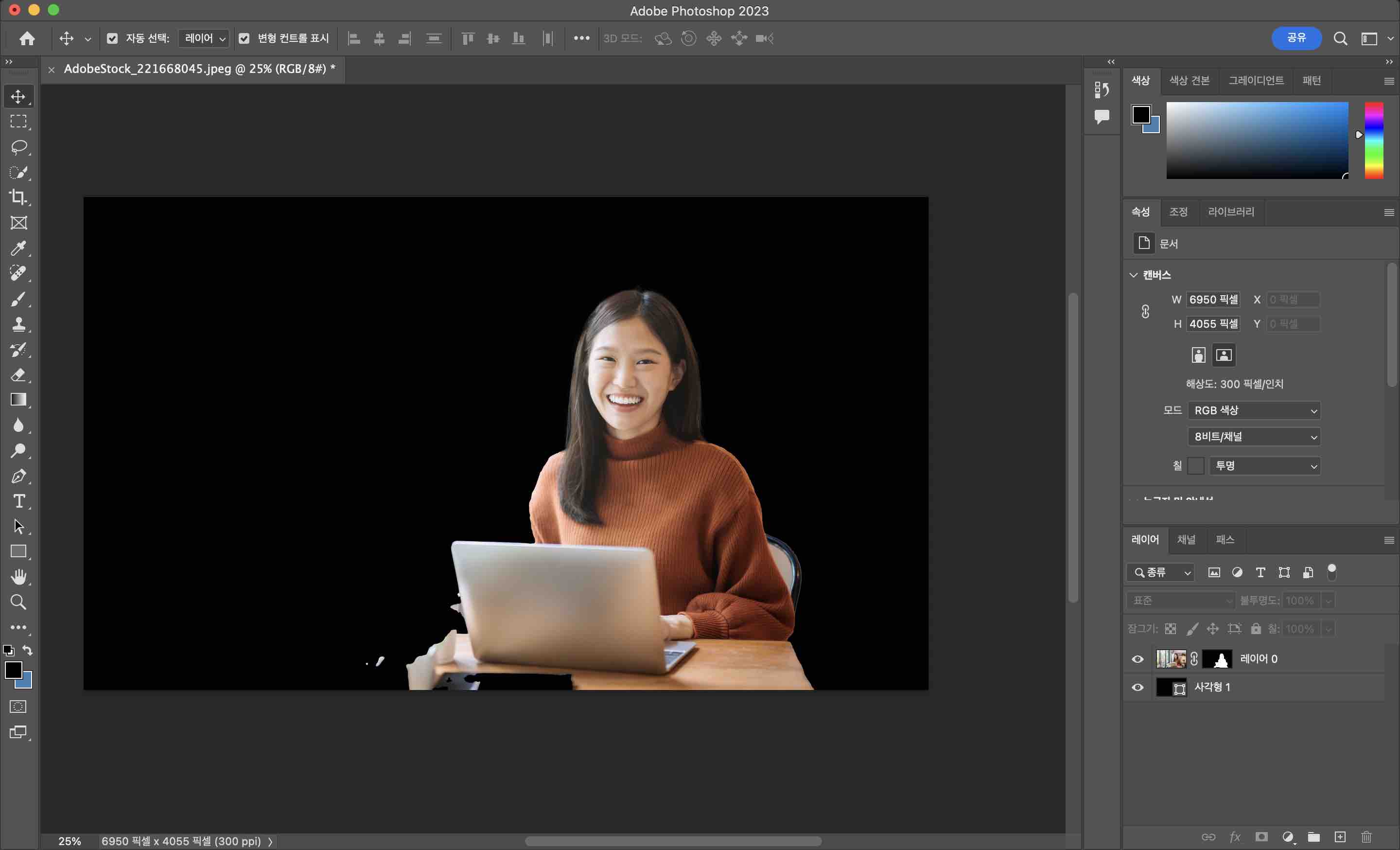Open the 8비트/채널 bit depth dropdown
This screenshot has width=1400, height=850.
(1254, 437)
